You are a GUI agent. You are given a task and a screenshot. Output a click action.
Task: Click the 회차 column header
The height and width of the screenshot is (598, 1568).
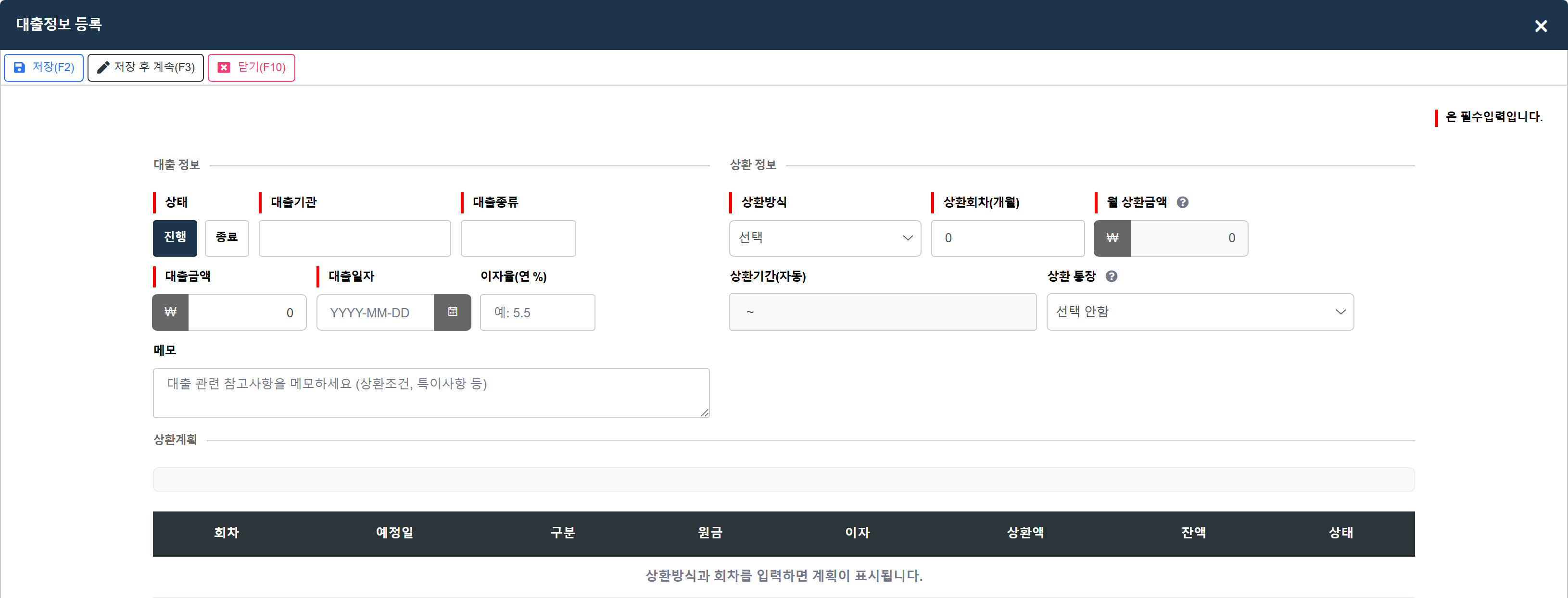tap(227, 533)
